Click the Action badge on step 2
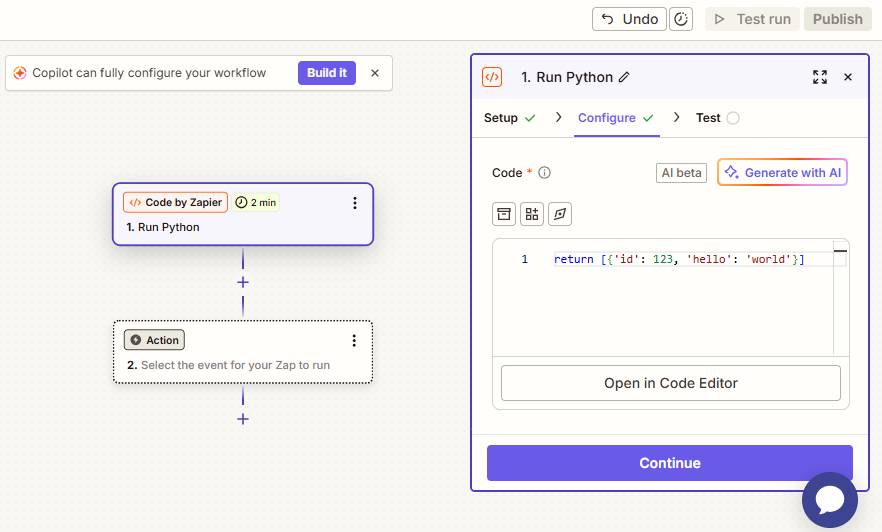This screenshot has width=882, height=532. pos(155,340)
